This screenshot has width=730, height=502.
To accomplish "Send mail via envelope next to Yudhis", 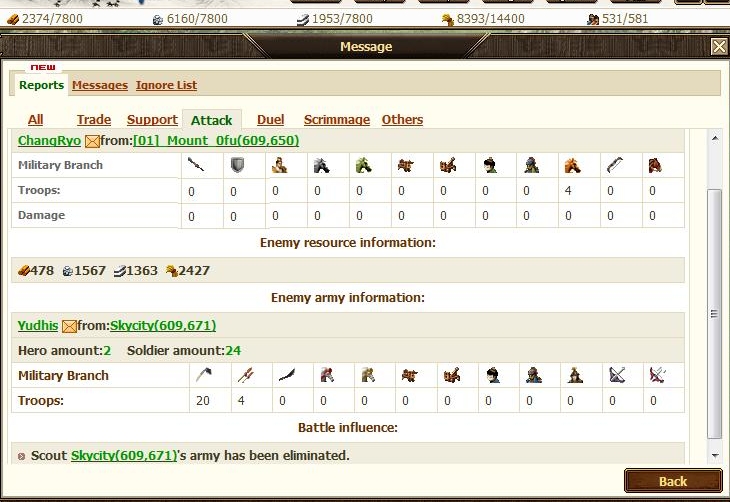I will [x=69, y=326].
